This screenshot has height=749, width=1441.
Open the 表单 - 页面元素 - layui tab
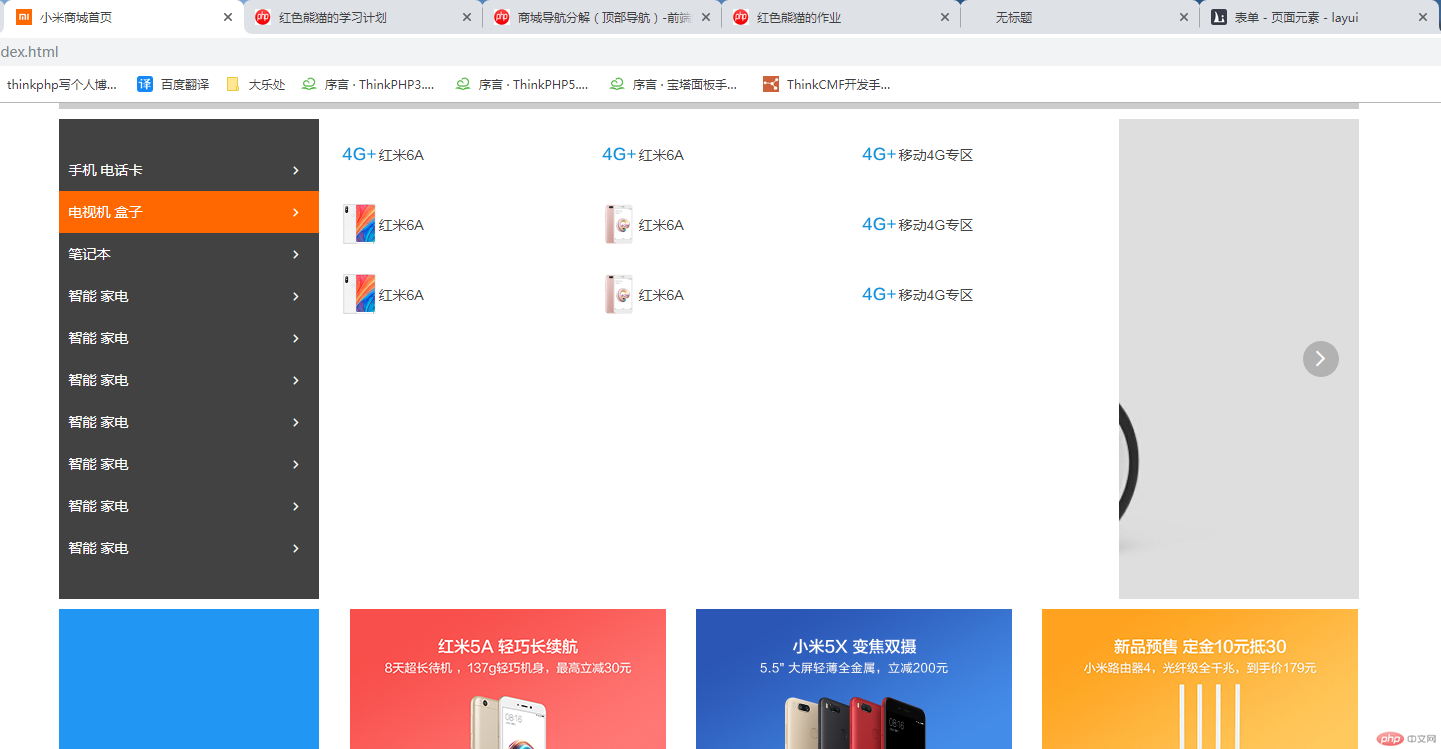[1318, 18]
